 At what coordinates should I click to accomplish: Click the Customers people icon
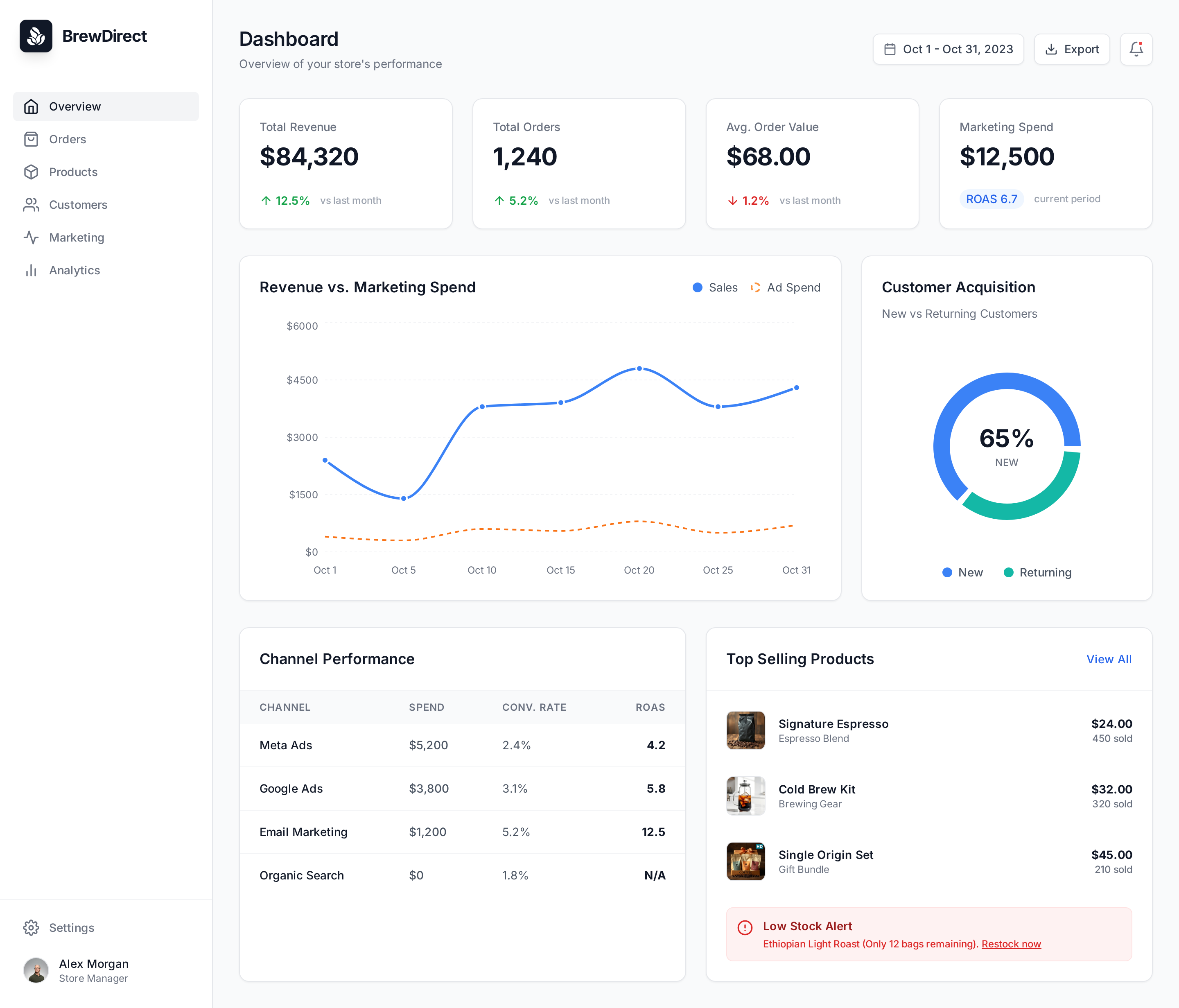(31, 205)
